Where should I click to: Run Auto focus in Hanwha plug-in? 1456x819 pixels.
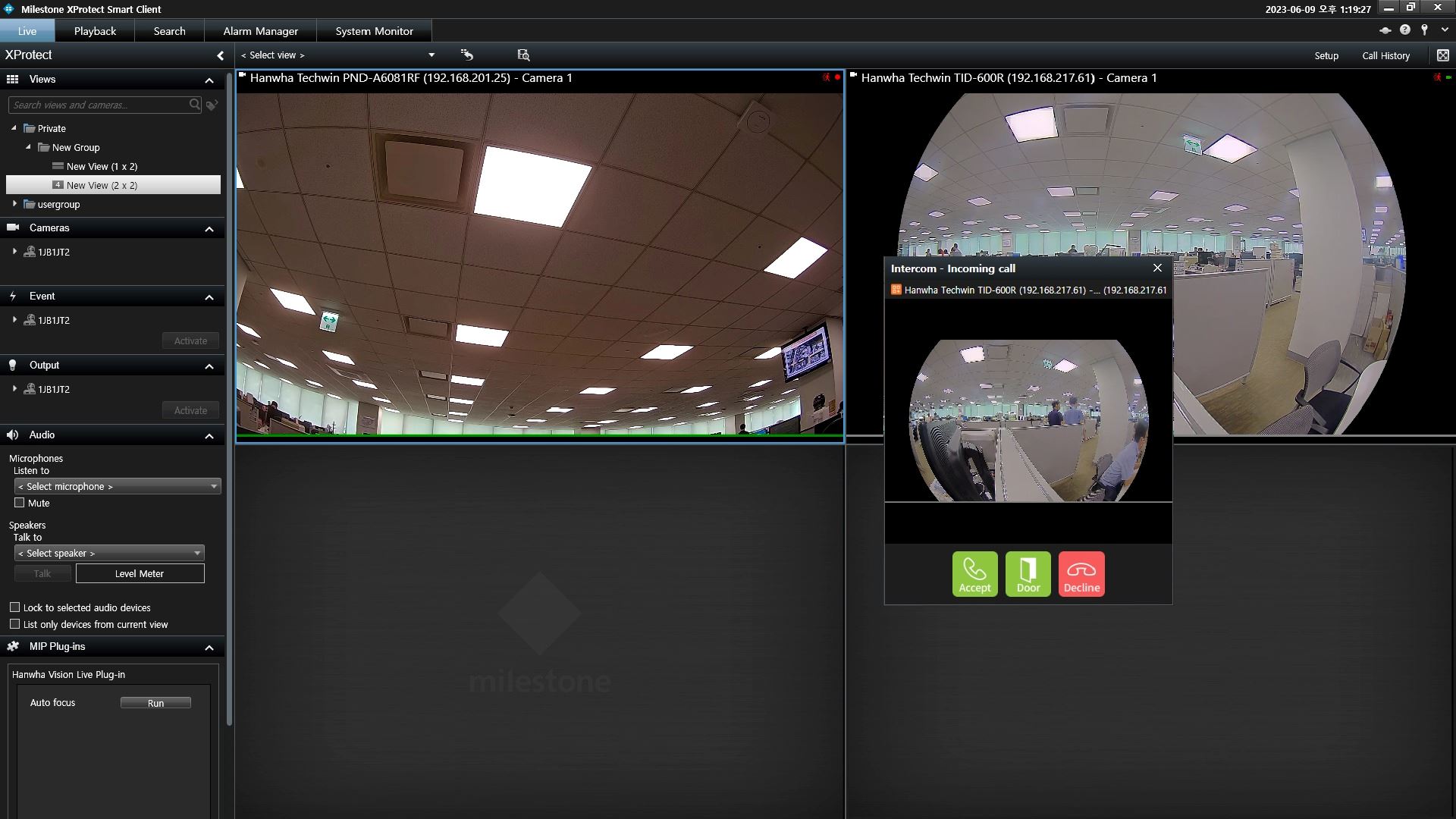(x=155, y=703)
